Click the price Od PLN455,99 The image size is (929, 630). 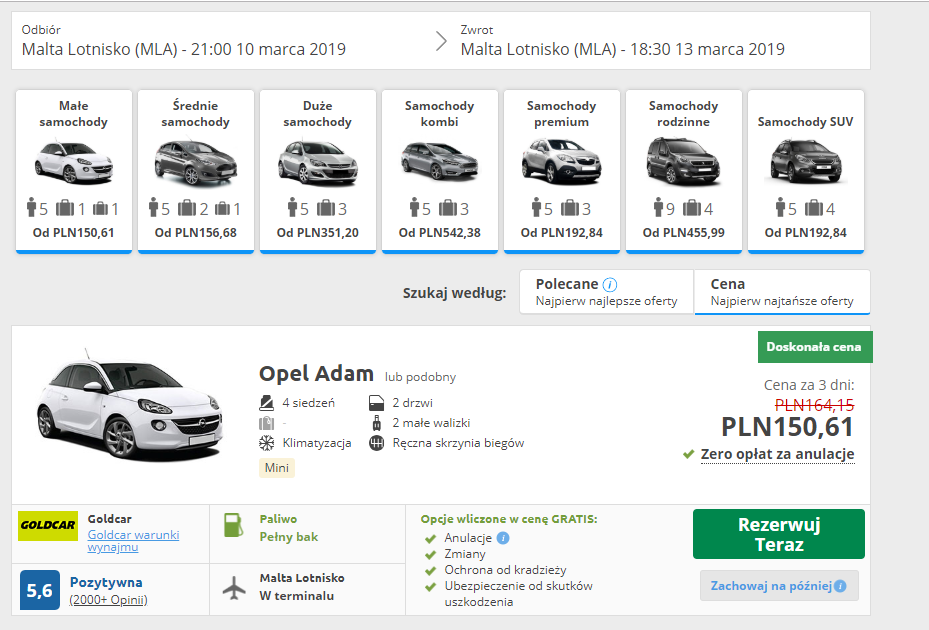[x=684, y=233]
